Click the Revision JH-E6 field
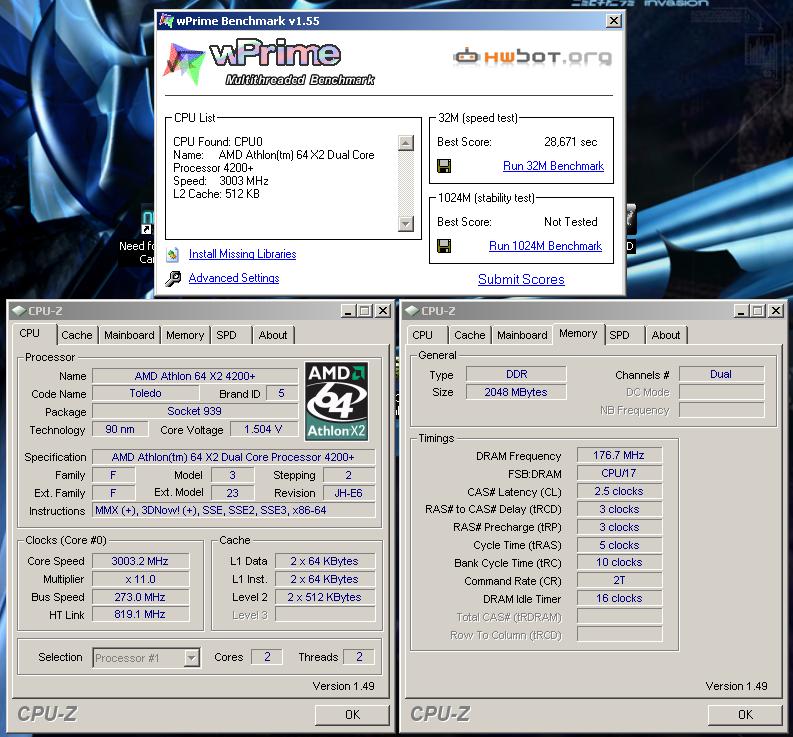793x737 pixels. (349, 493)
